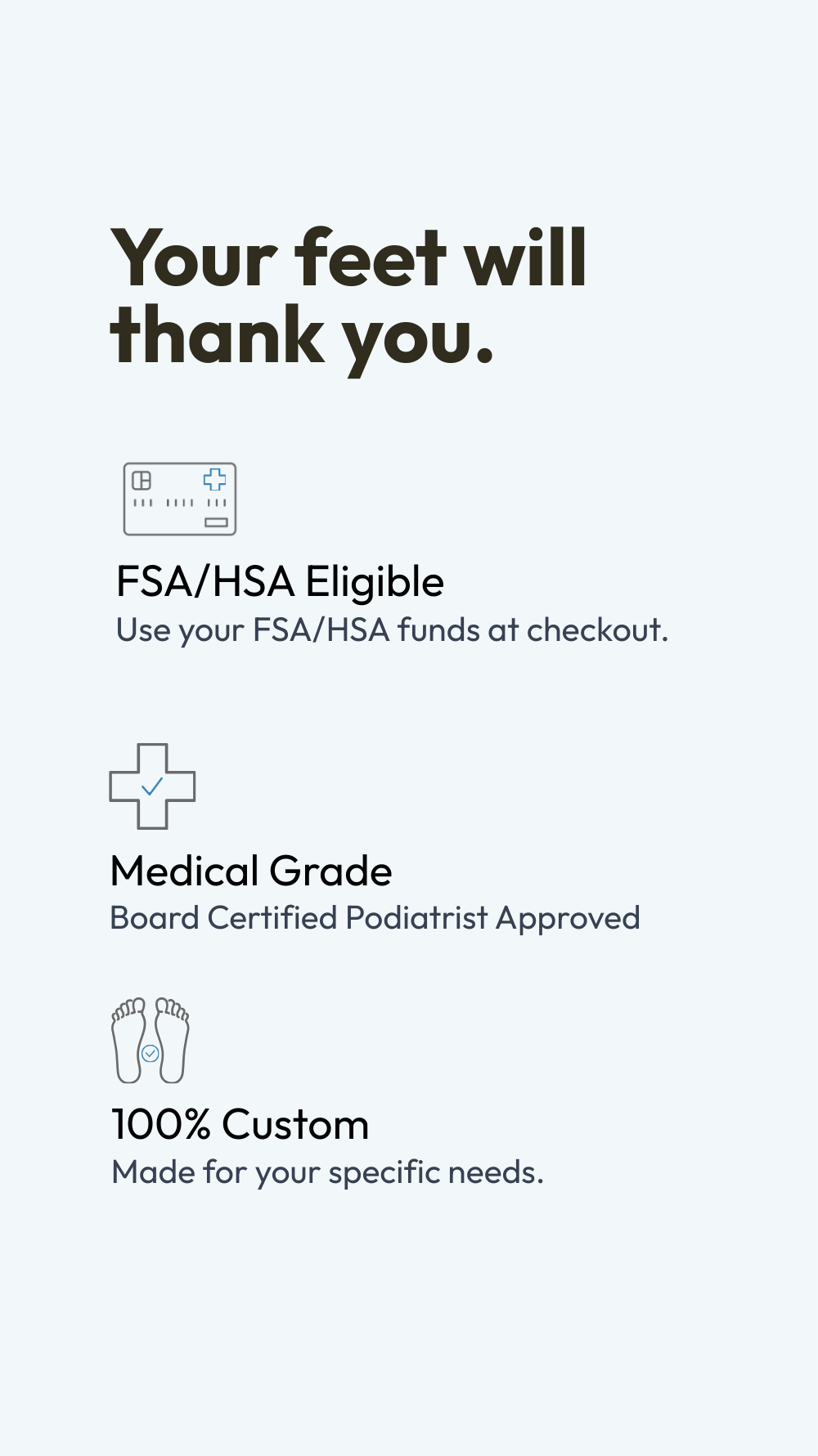Click the right foot outline icon
This screenshot has height=1456, width=818.
pos(172,1040)
